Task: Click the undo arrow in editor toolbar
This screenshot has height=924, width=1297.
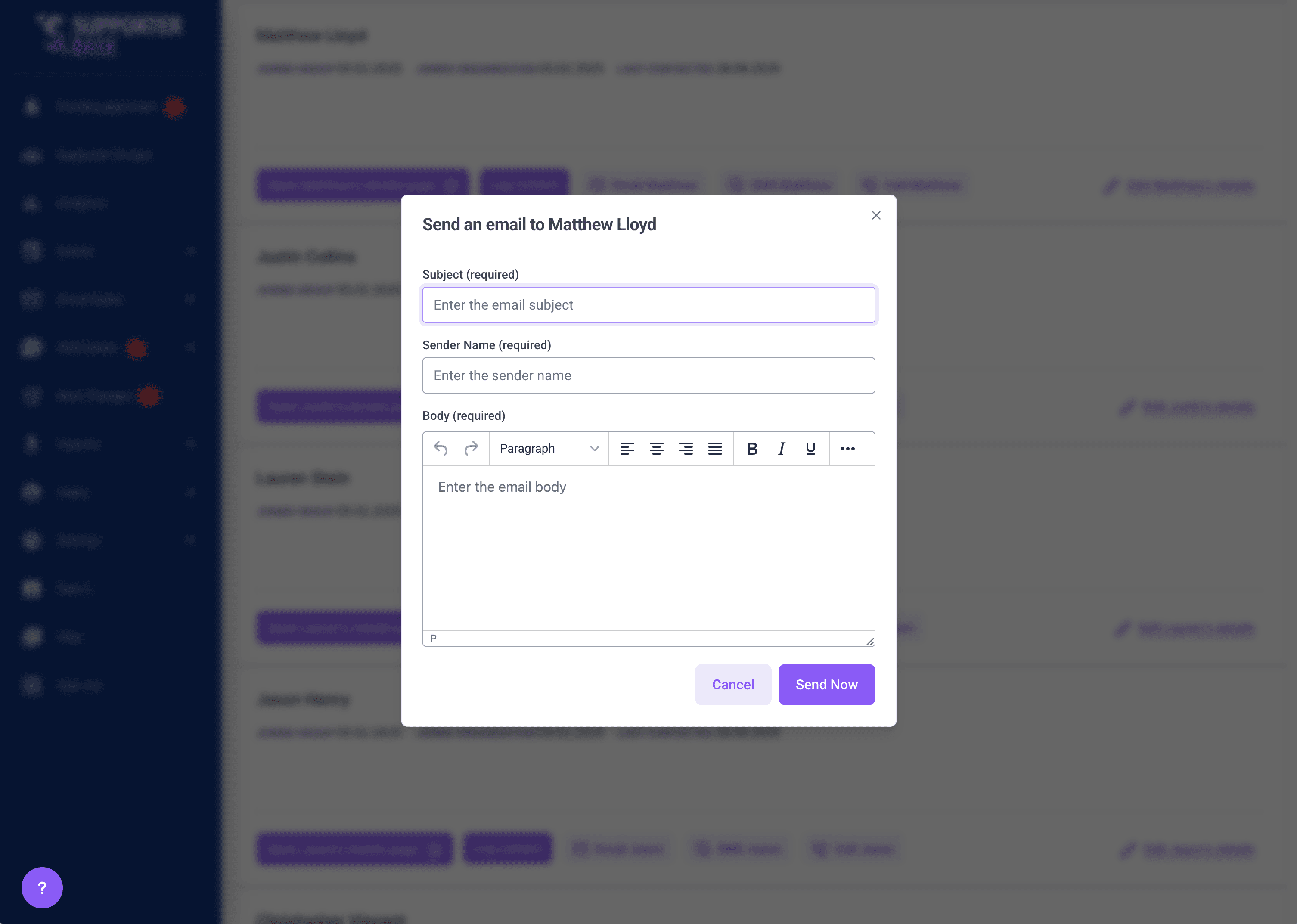Action: (x=440, y=449)
